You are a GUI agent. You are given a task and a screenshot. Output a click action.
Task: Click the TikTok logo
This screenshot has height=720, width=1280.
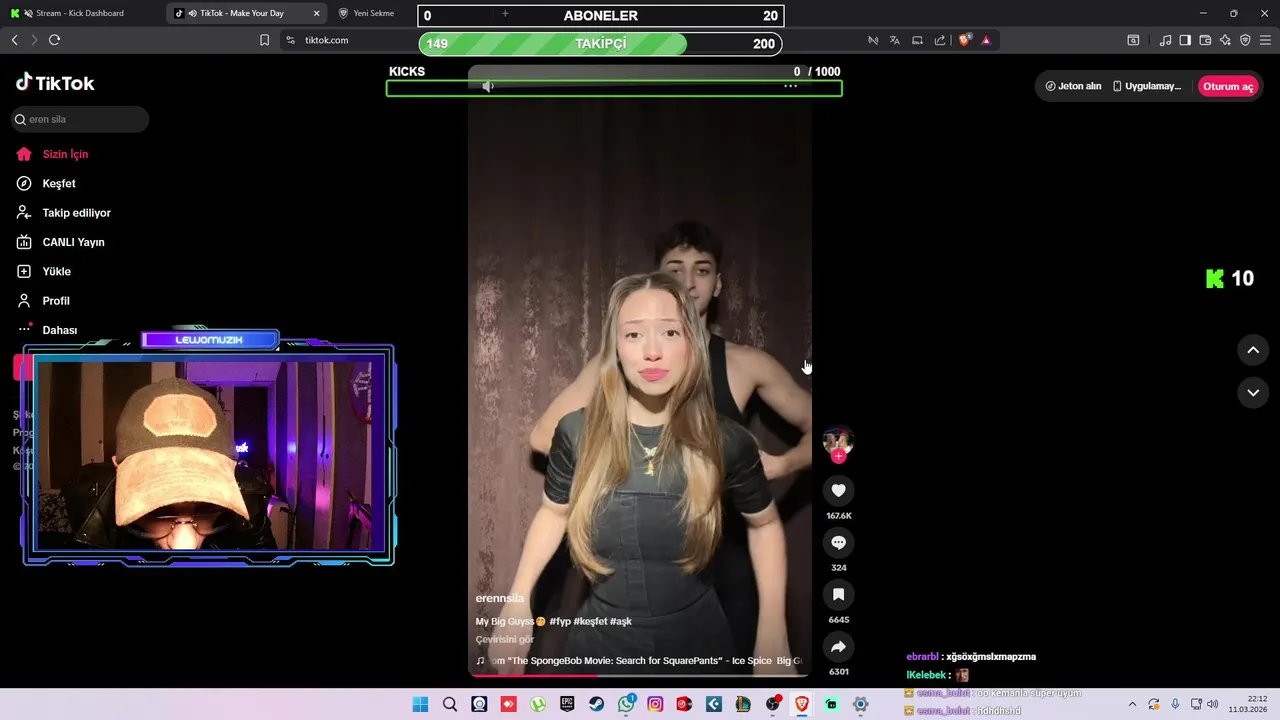(x=55, y=83)
